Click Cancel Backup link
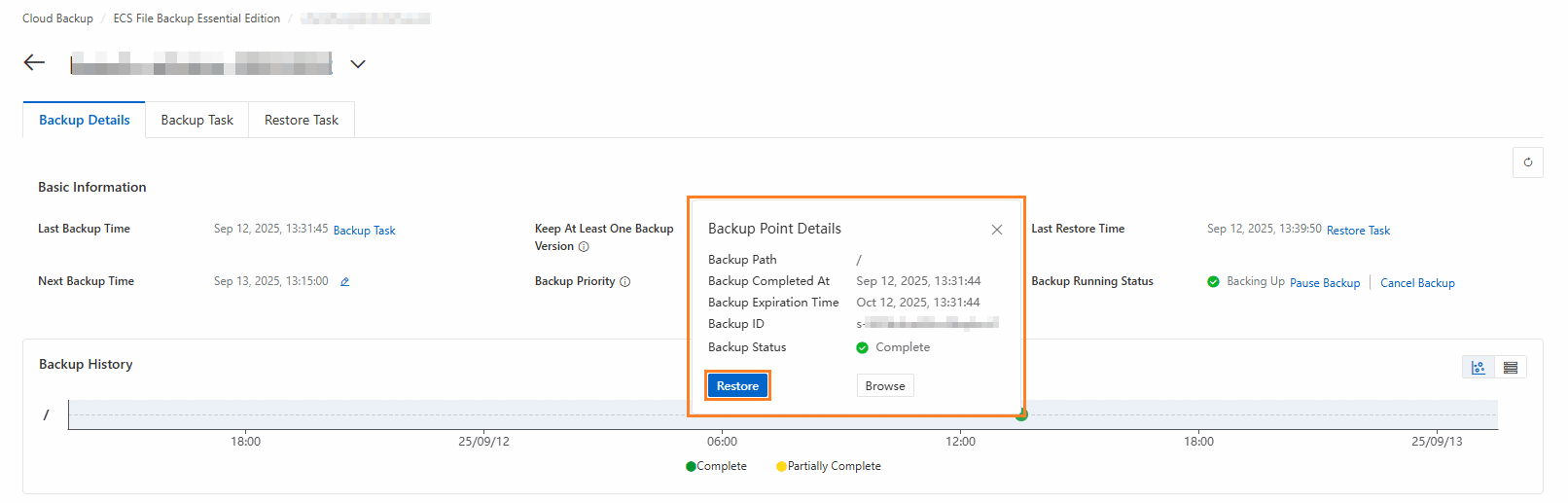Image resolution: width=1568 pixels, height=503 pixels. (x=1417, y=283)
